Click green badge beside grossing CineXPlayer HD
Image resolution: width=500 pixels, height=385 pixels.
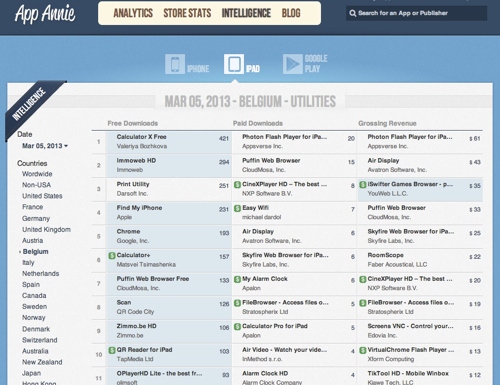point(363,279)
